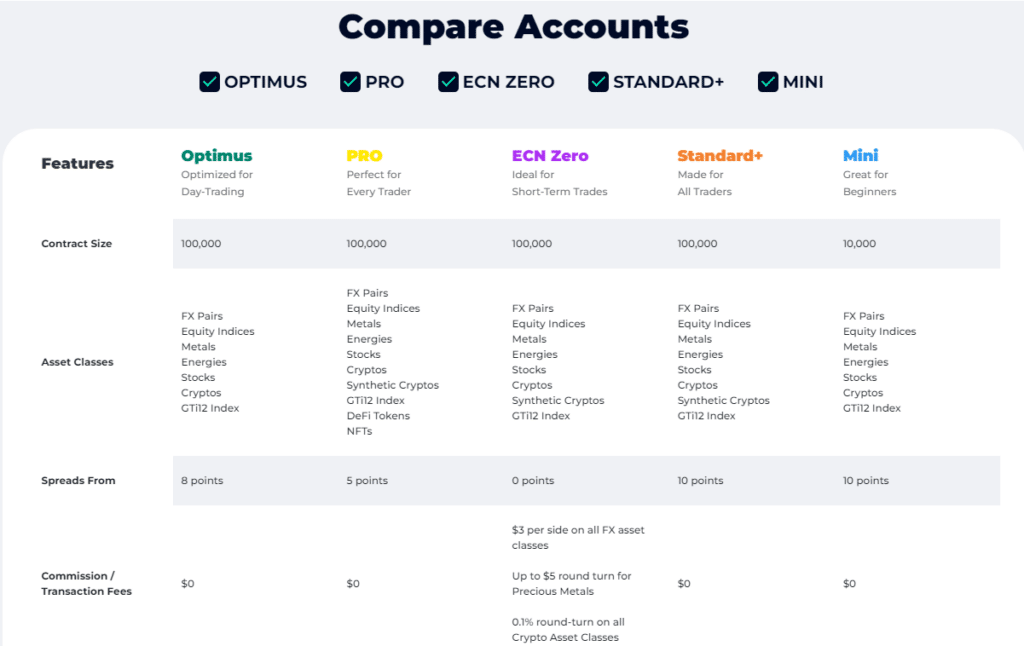The width and height of the screenshot is (1024, 646).
Task: Select the purple ECN Zero column heading
Action: 550,156
